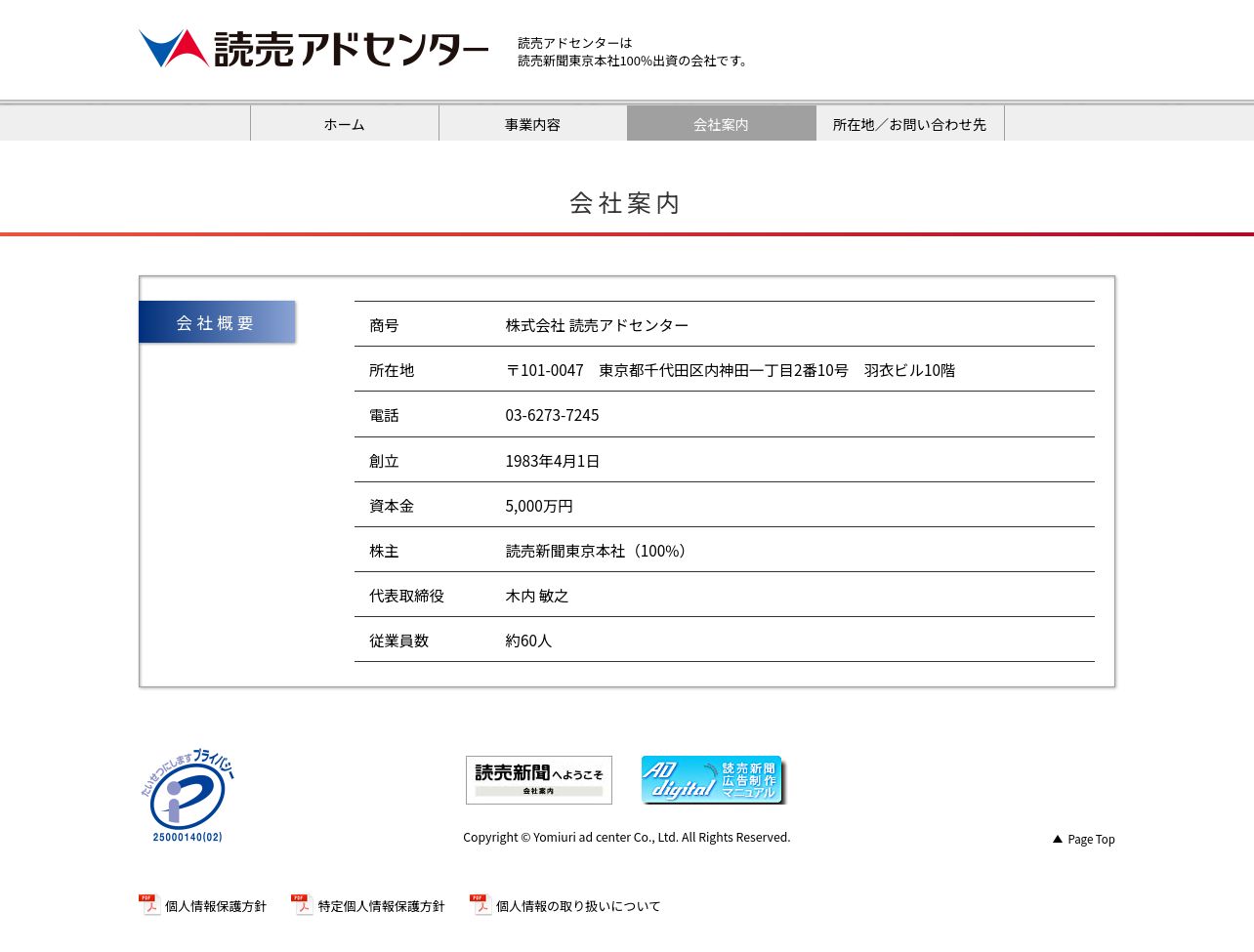Image resolution: width=1254 pixels, height=952 pixels.
Task: Click the 電話 row label
Action: 384,415
